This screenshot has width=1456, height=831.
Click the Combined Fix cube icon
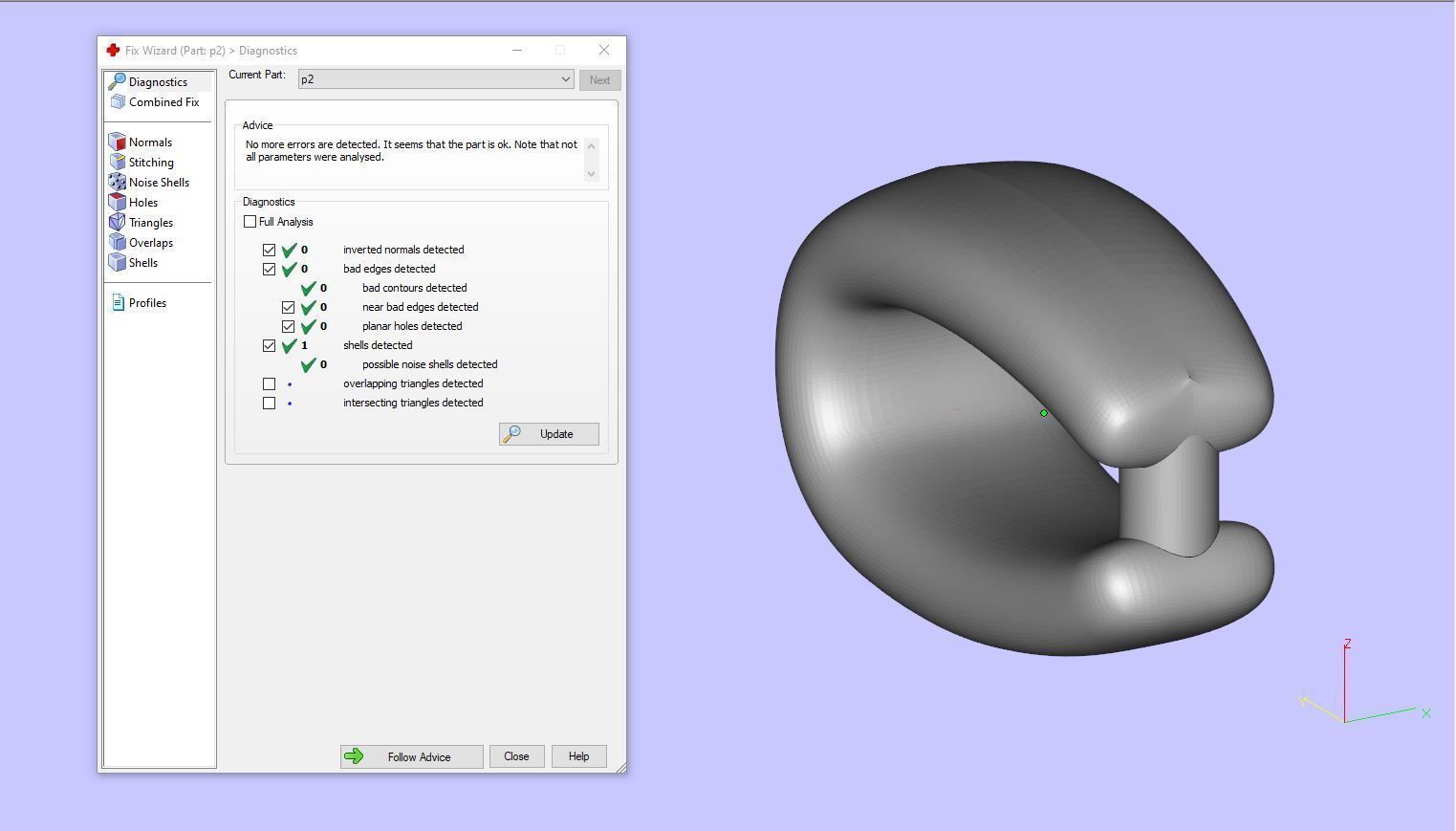tap(118, 102)
